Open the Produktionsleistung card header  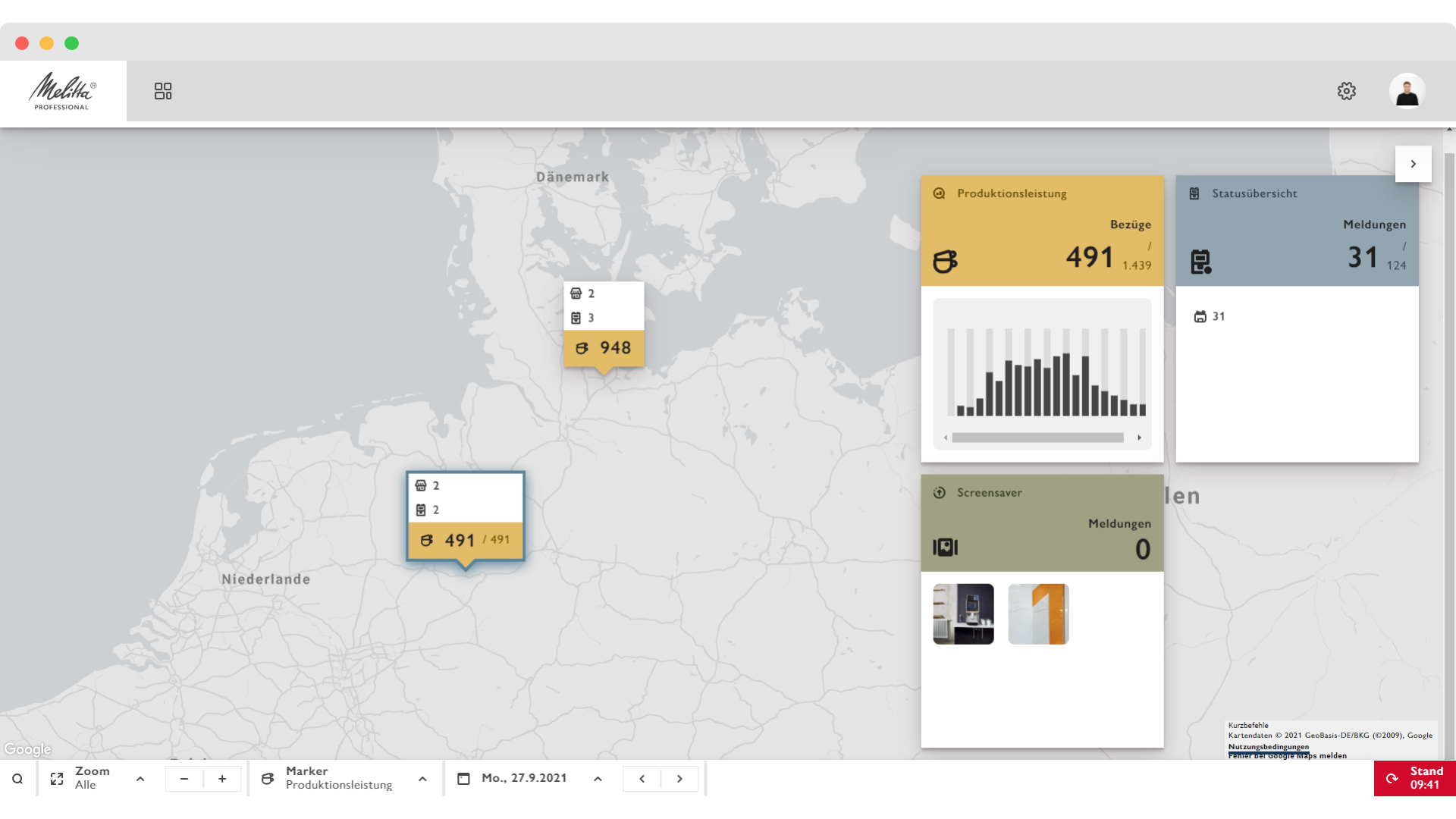click(1042, 231)
